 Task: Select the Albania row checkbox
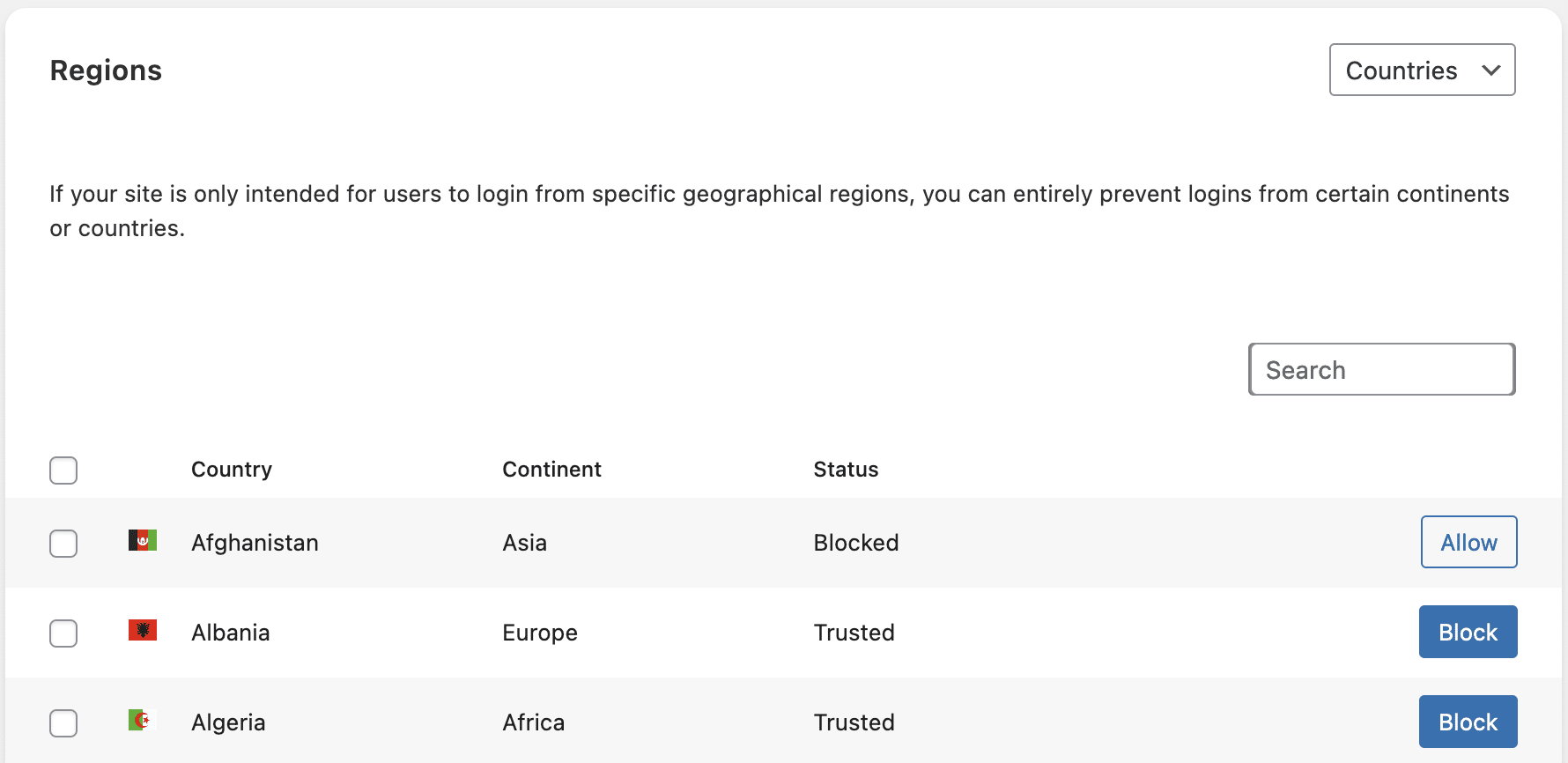click(x=63, y=633)
